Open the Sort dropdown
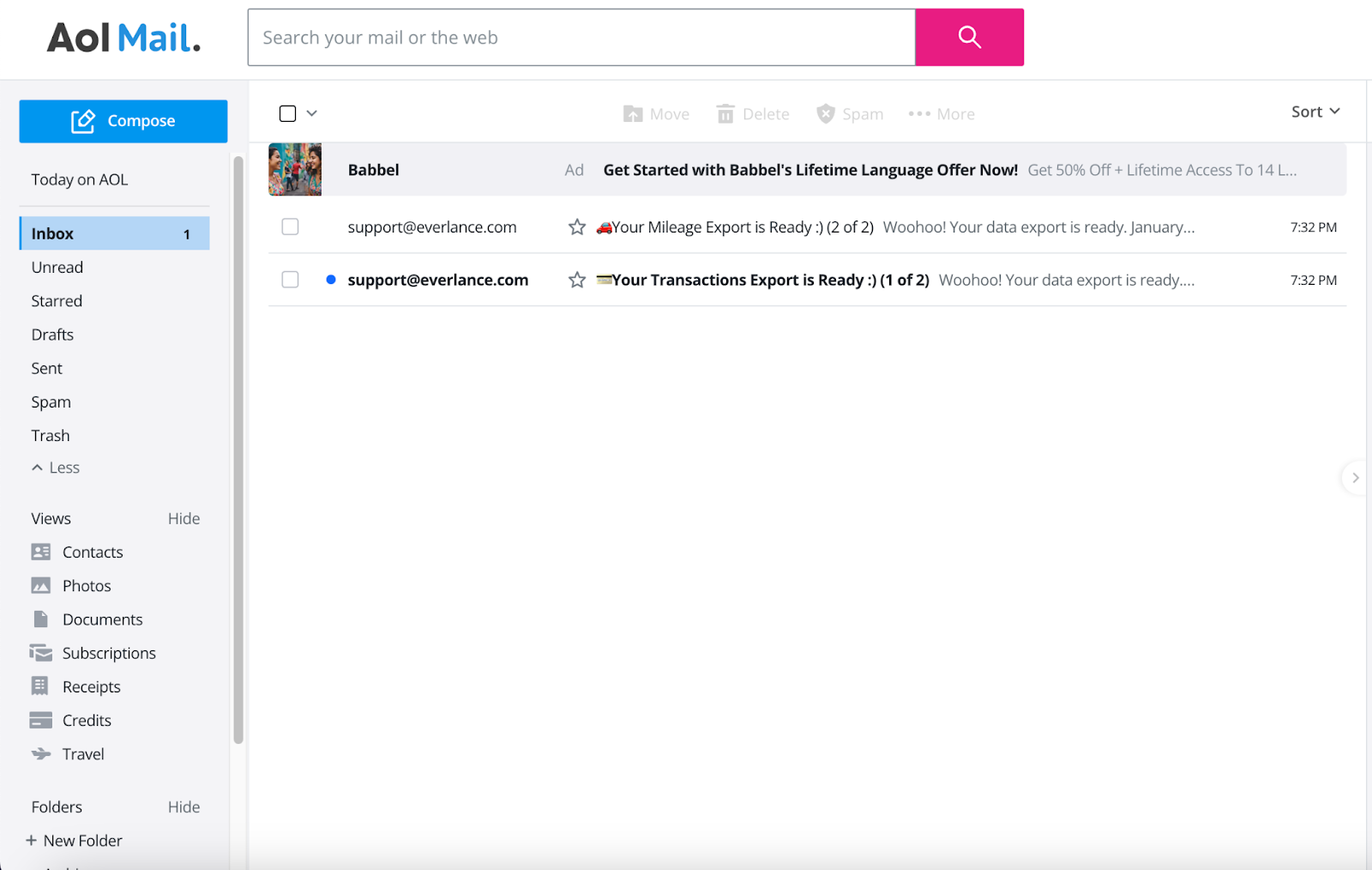The width and height of the screenshot is (1372, 870). (1315, 112)
